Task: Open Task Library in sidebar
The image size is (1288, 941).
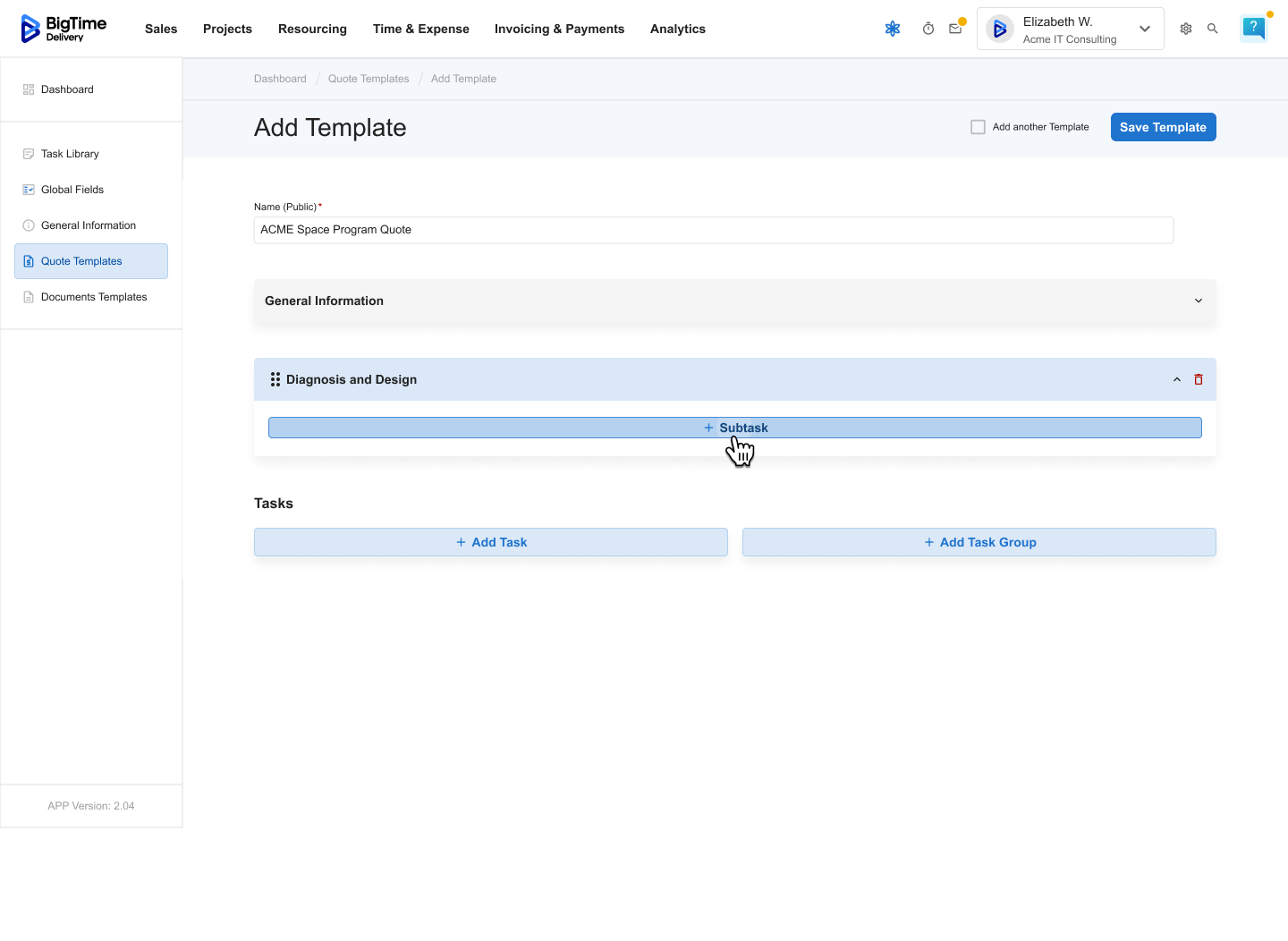Action: coord(70,154)
